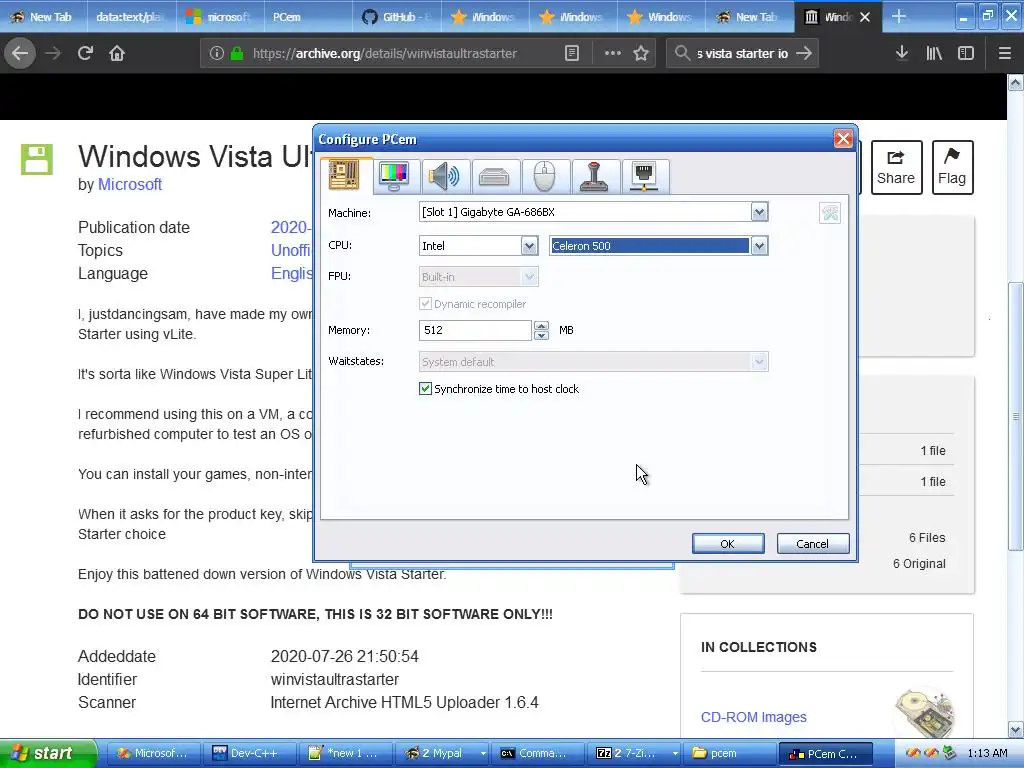The height and width of the screenshot is (768, 1024).
Task: Switch to the data:text/plain browser tab
Action: point(133,17)
